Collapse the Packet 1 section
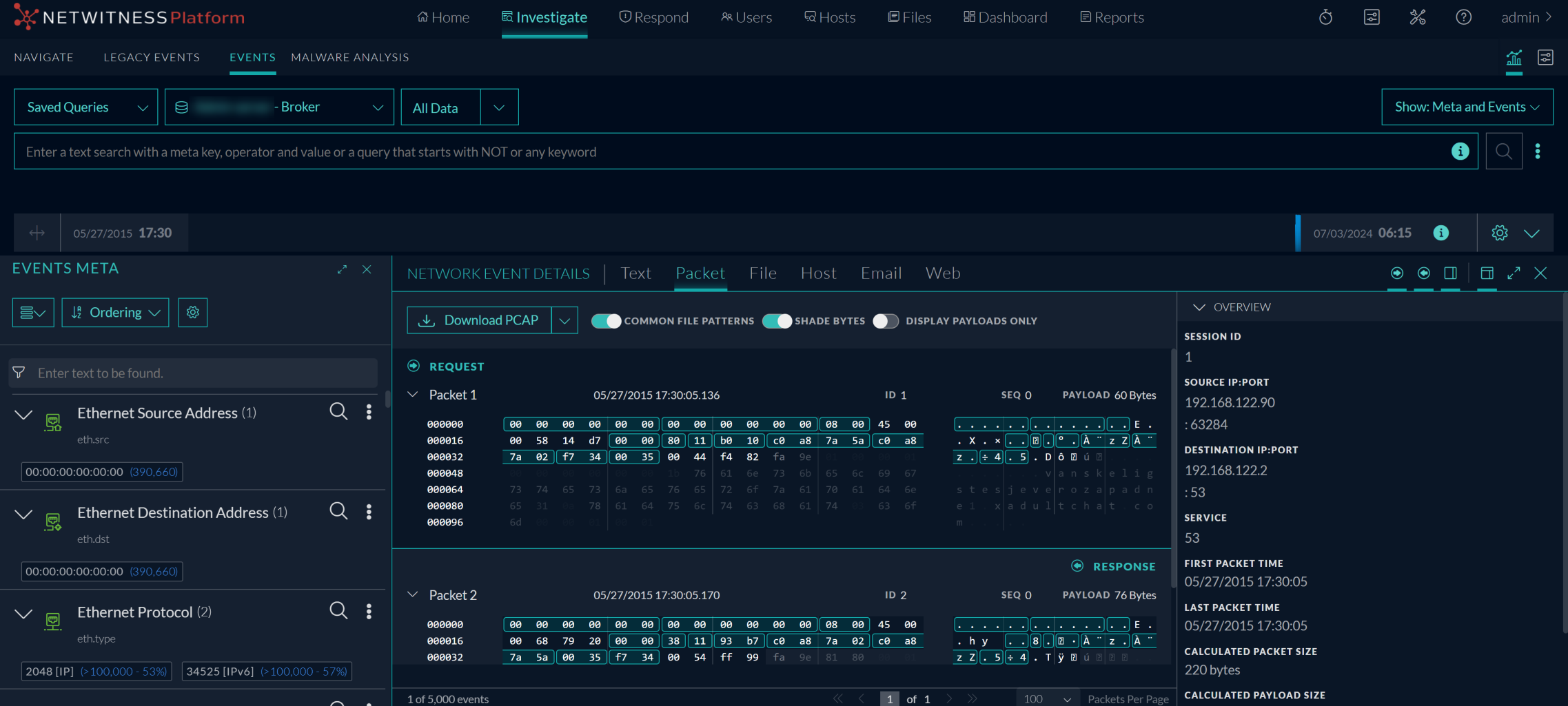The image size is (1568, 706). point(413,395)
